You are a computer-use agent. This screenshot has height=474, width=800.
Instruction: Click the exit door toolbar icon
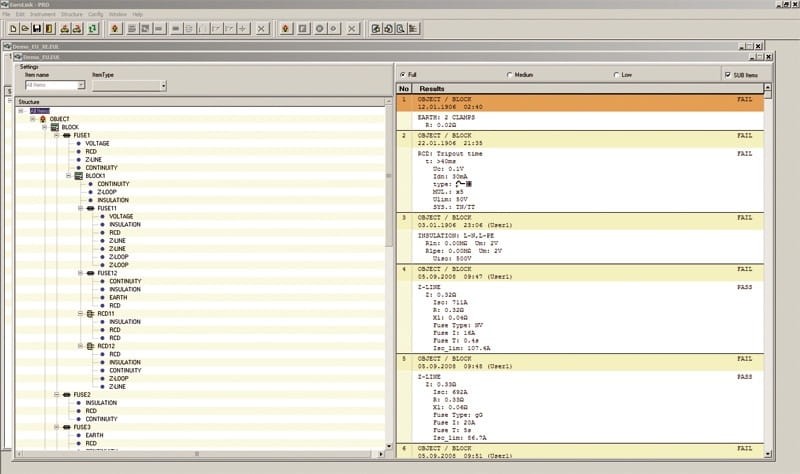49,29
